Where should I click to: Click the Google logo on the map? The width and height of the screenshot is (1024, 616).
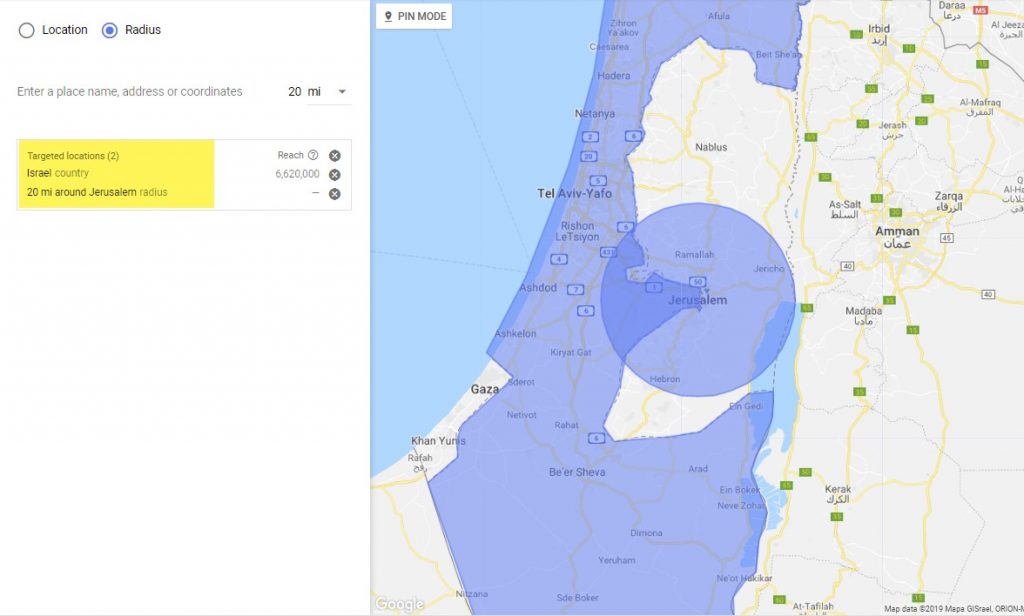coord(399,603)
